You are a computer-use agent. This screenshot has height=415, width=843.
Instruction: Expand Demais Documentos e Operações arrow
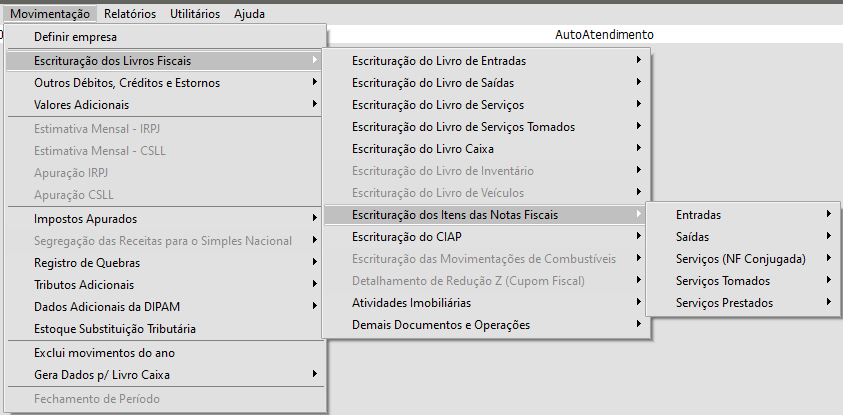(638, 324)
